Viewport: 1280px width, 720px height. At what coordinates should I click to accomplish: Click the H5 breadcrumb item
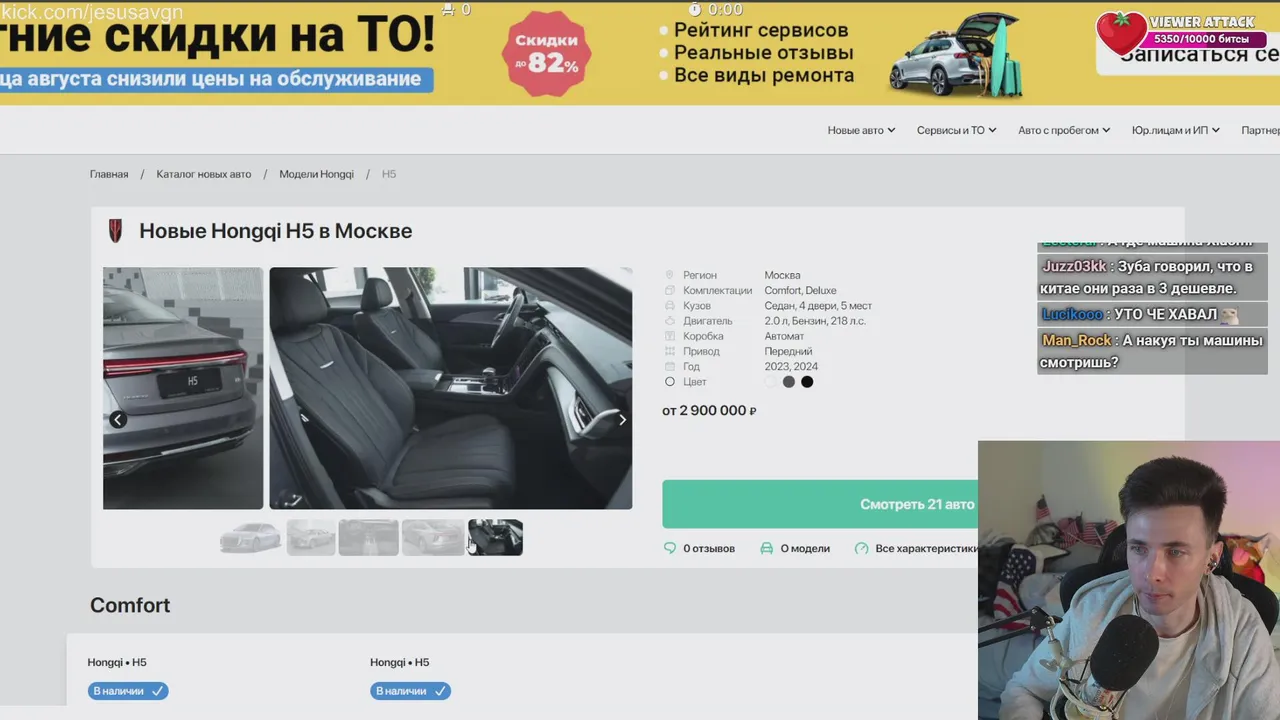point(389,174)
